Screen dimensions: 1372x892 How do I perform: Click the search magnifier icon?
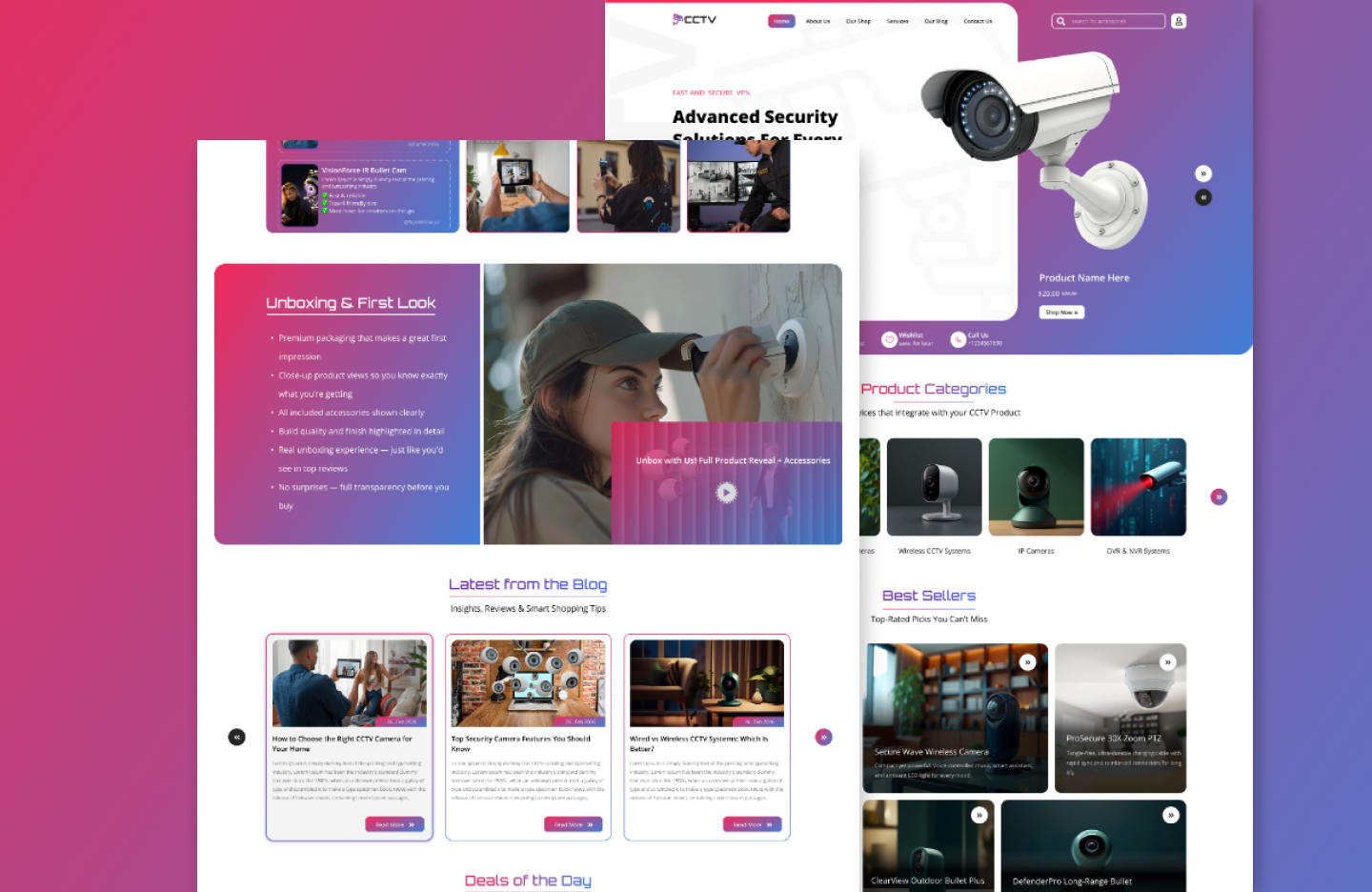[1060, 21]
